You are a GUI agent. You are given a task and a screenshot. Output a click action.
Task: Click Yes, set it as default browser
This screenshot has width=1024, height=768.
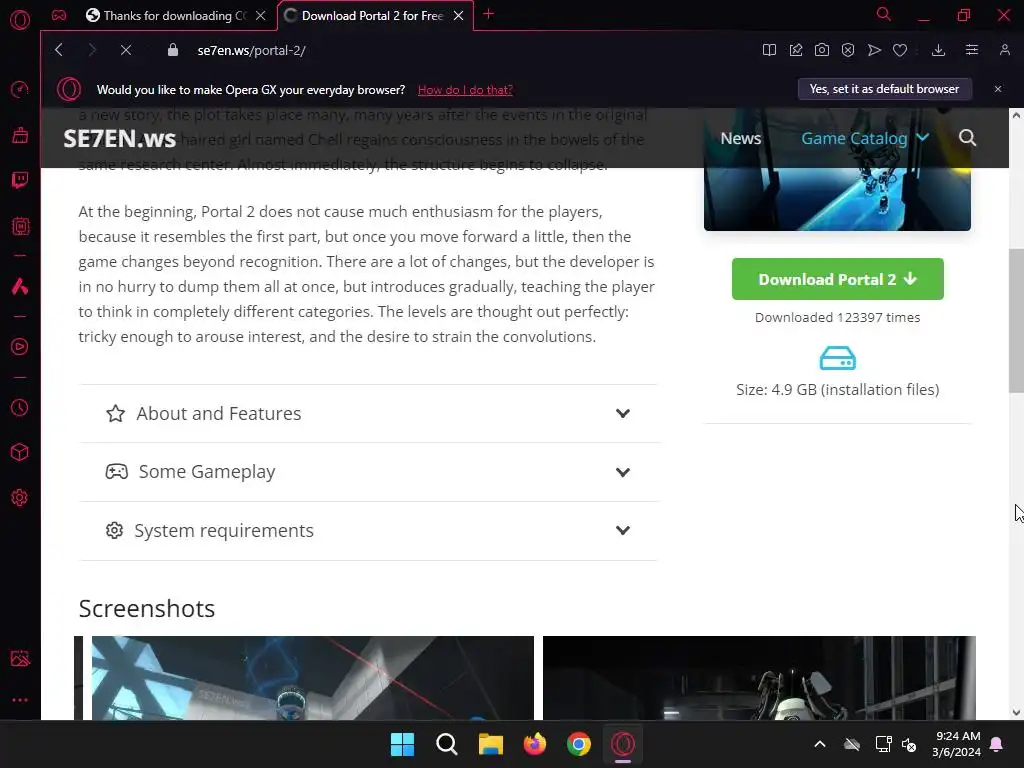click(x=884, y=89)
